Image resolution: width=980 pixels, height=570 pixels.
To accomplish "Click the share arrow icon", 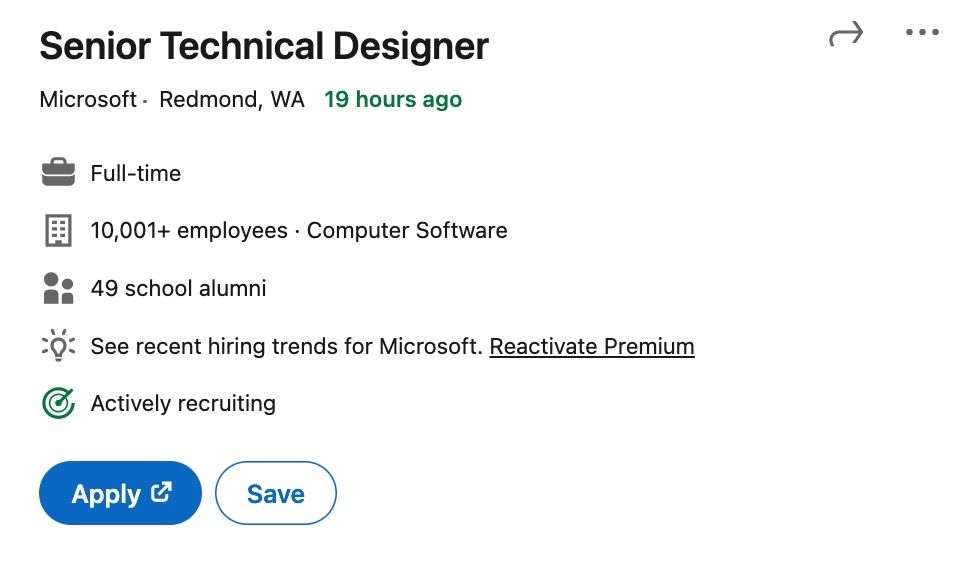I will pos(845,36).
